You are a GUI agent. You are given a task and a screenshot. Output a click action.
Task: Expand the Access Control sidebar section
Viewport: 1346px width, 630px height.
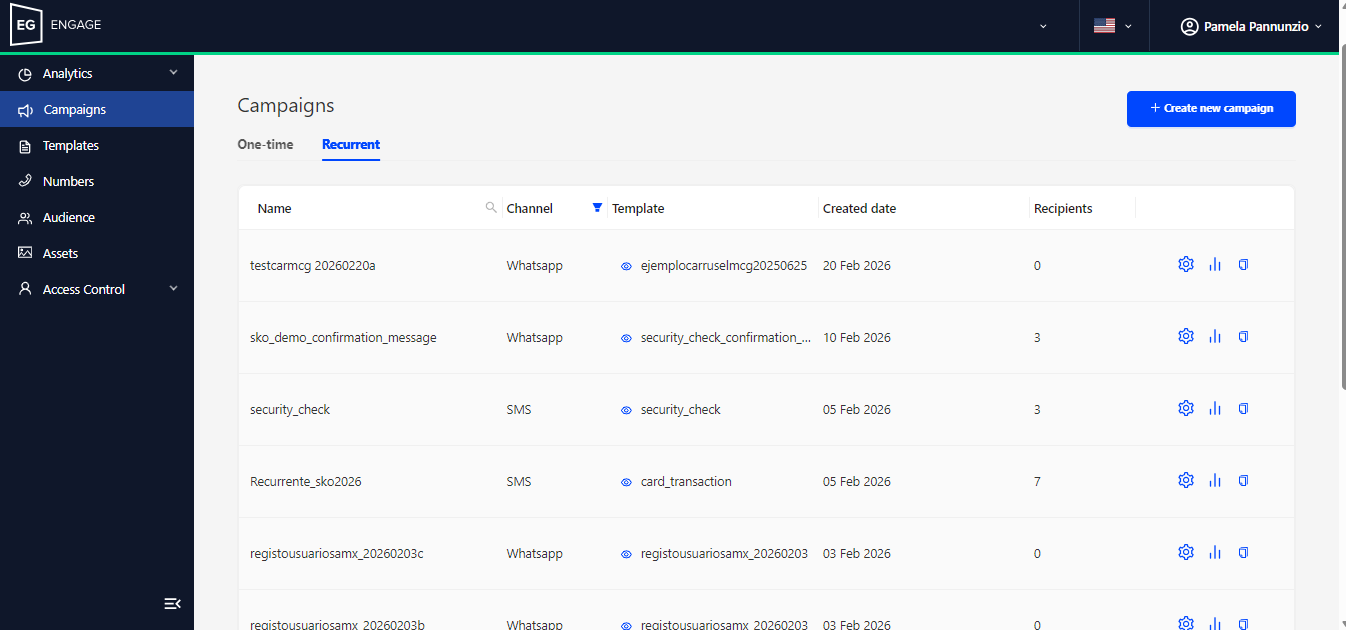(97, 290)
